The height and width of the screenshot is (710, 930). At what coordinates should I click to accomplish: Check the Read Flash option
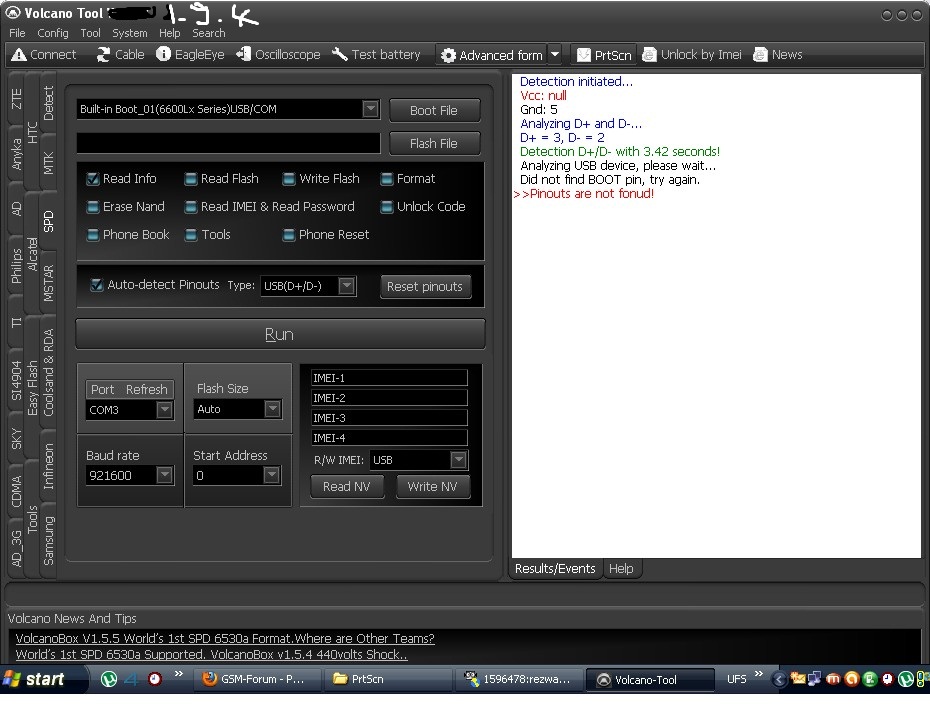pos(191,179)
